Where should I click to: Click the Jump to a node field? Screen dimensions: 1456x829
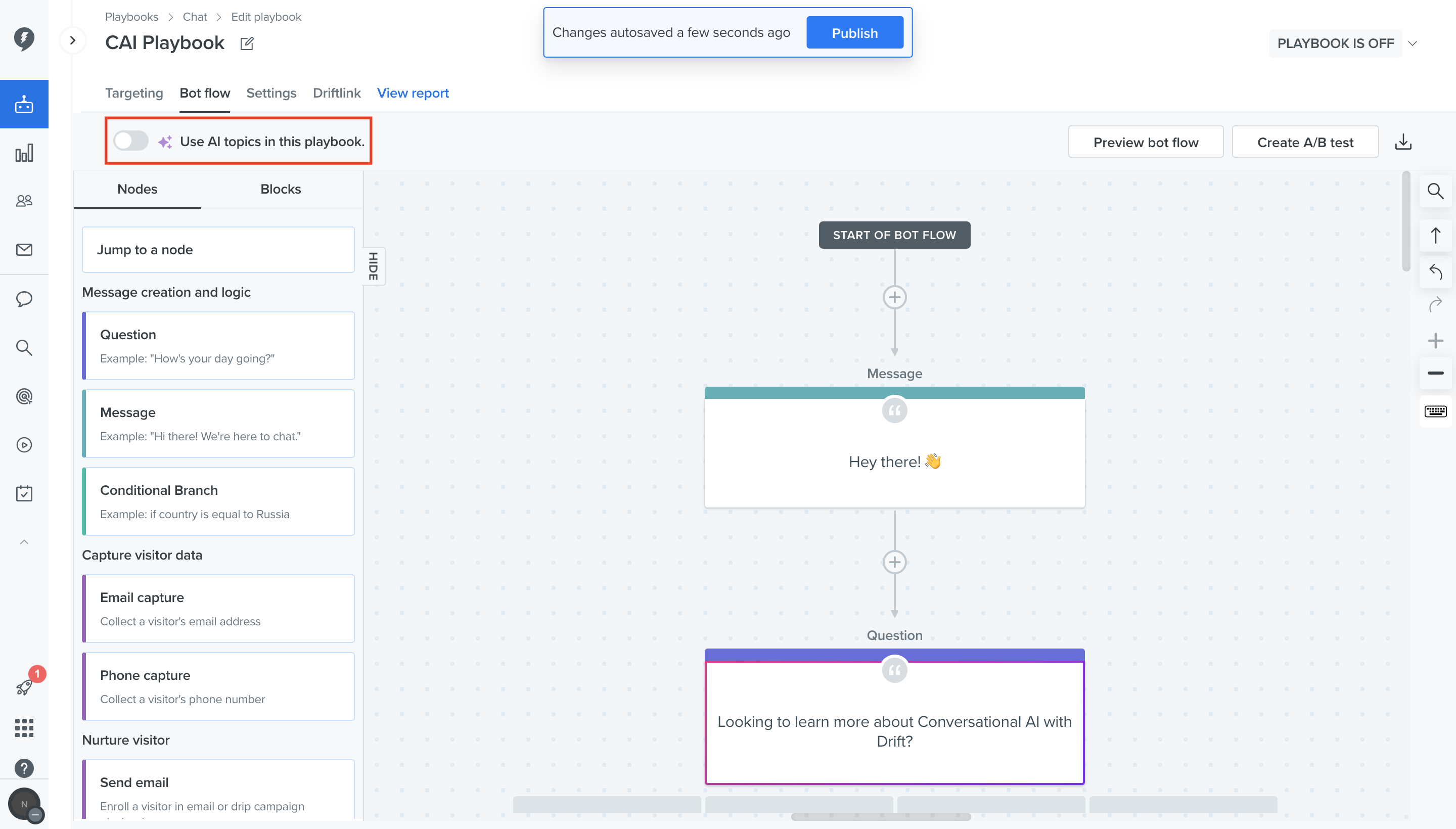pyautogui.click(x=218, y=249)
